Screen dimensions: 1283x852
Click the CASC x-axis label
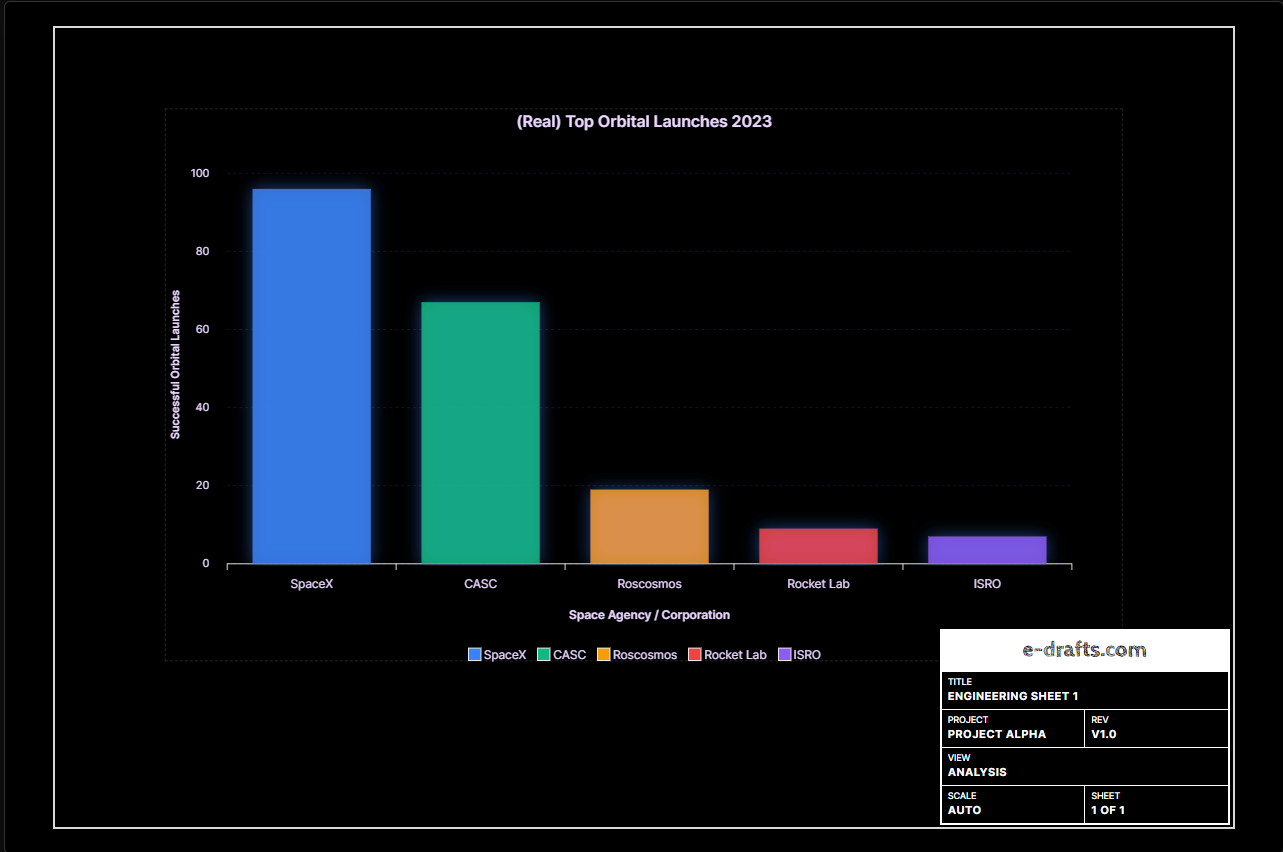(x=480, y=584)
